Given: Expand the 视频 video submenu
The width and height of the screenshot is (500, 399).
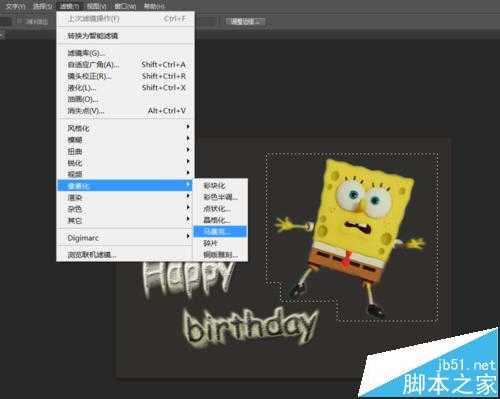Looking at the screenshot, I should [x=125, y=174].
